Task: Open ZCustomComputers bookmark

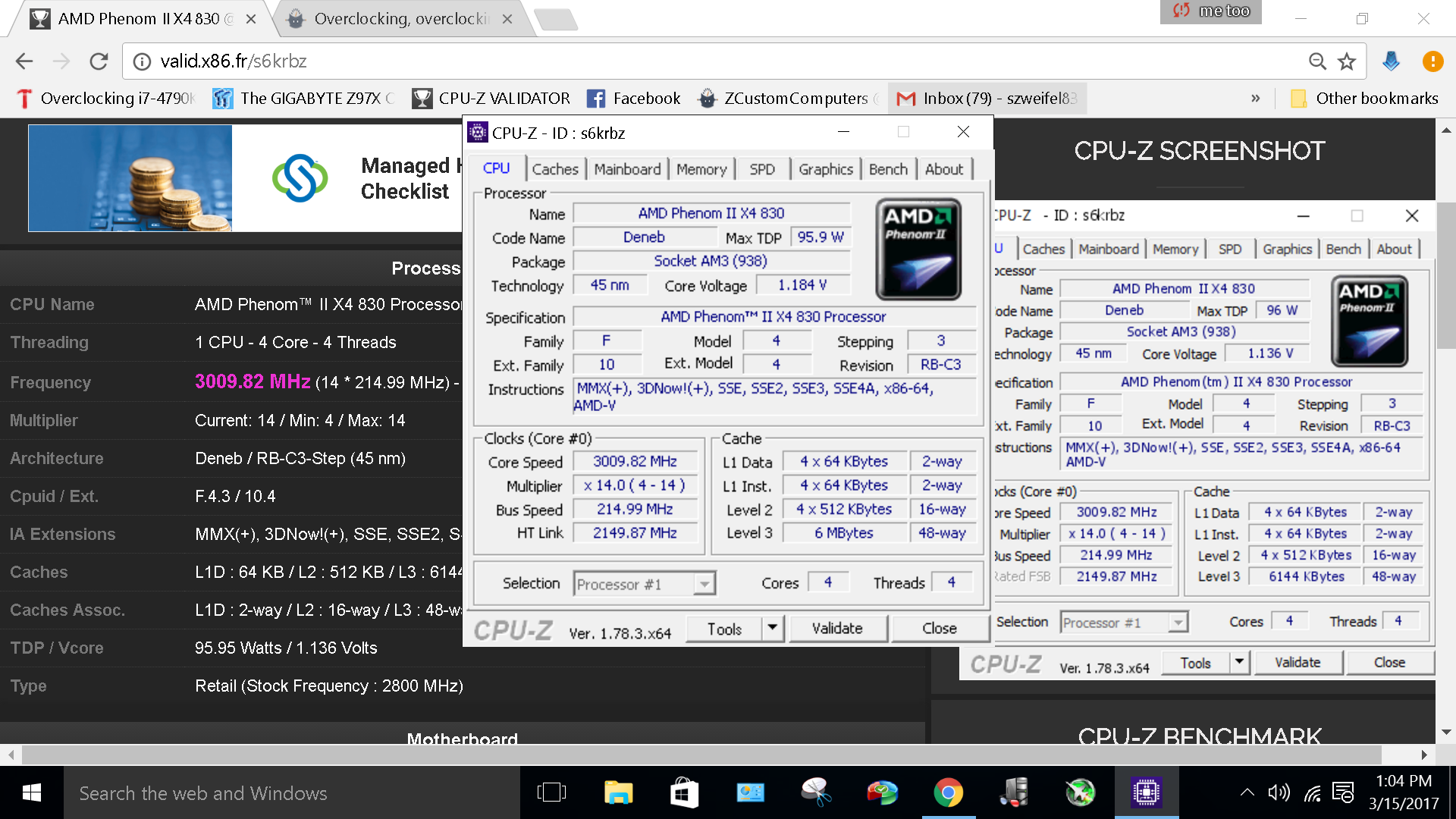Action: click(x=789, y=99)
